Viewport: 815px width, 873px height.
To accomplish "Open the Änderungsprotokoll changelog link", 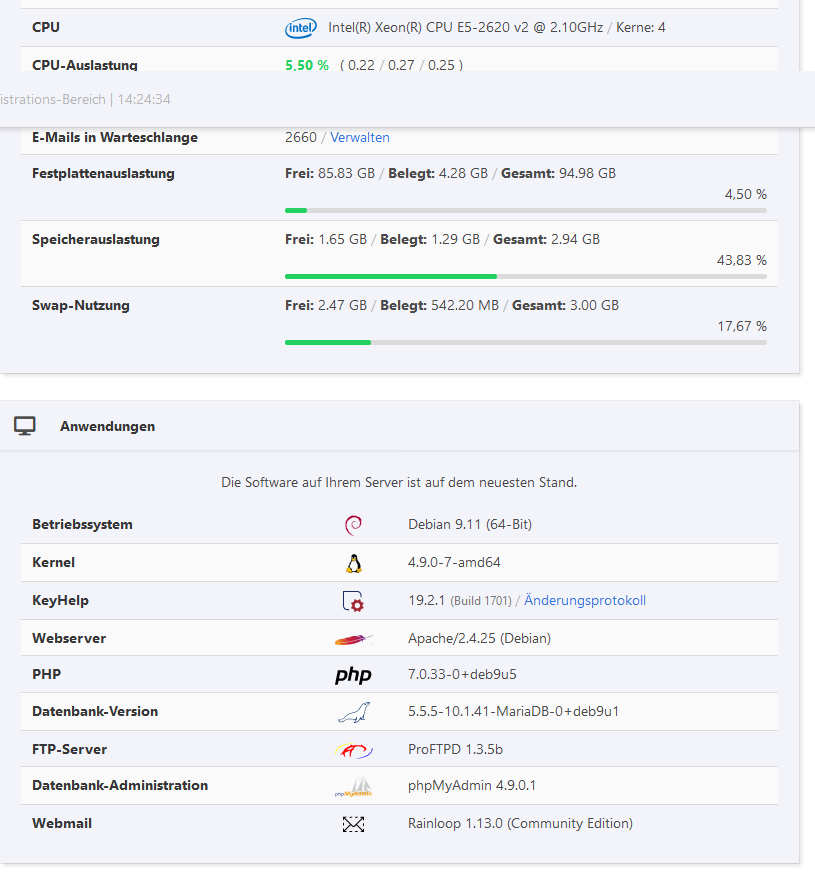I will coord(585,601).
